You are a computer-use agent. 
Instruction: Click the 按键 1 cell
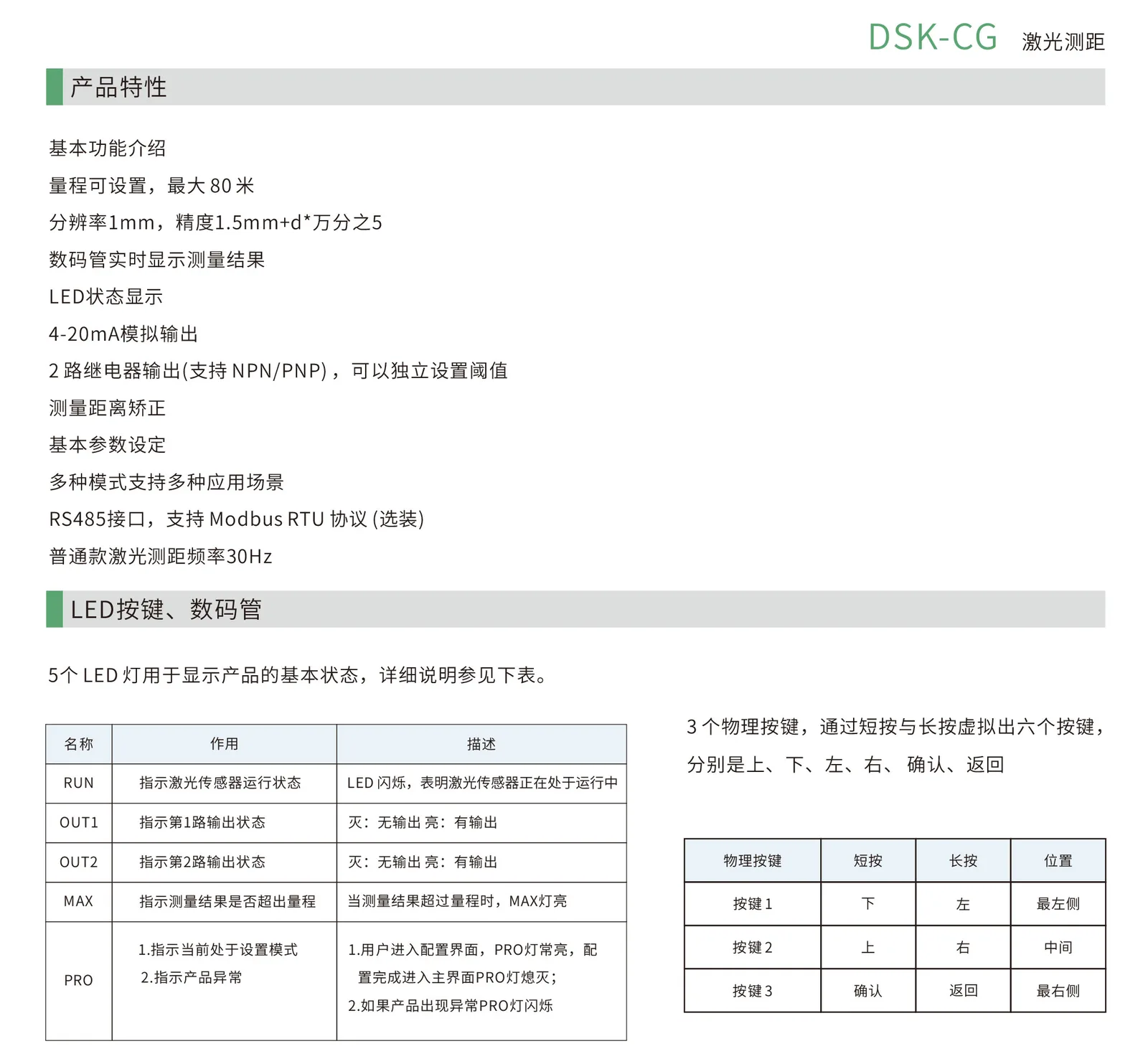point(753,904)
